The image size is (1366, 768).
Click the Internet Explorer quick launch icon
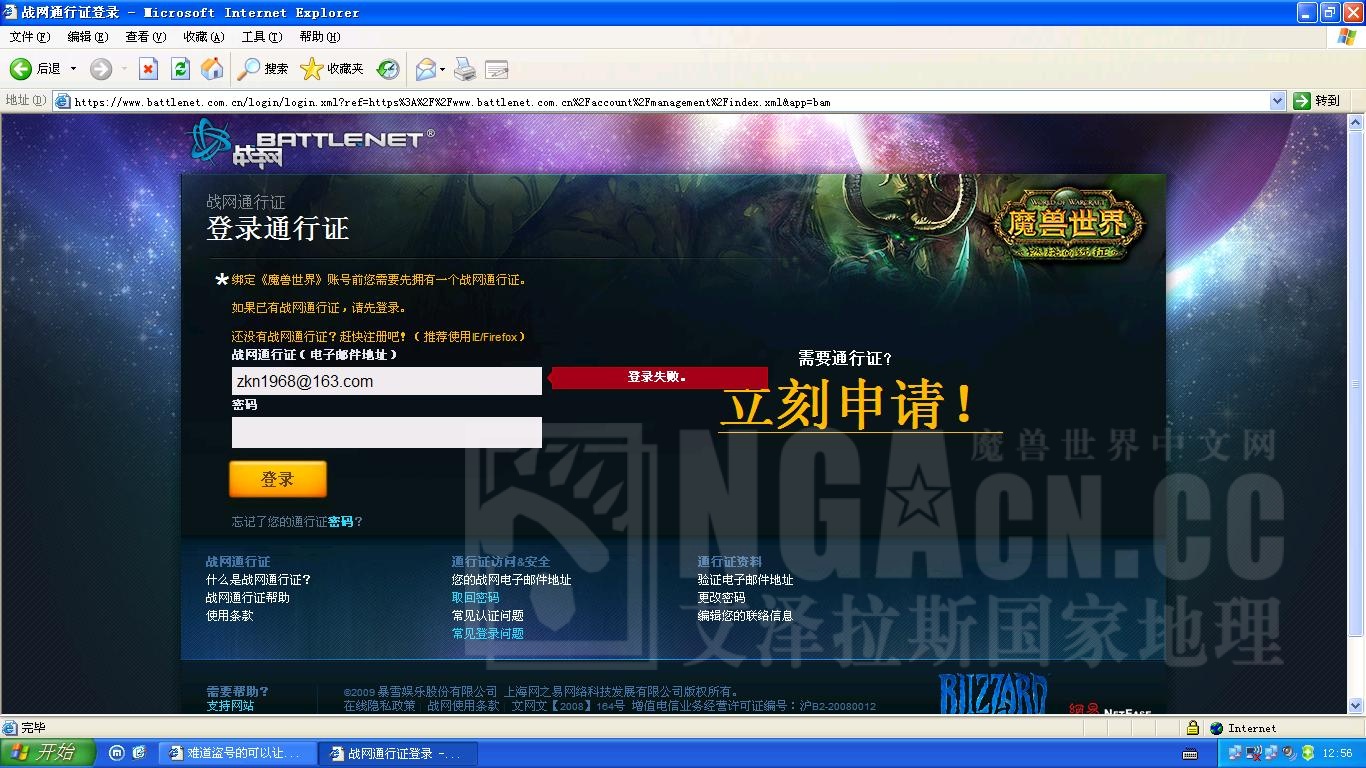pyautogui.click(x=139, y=753)
